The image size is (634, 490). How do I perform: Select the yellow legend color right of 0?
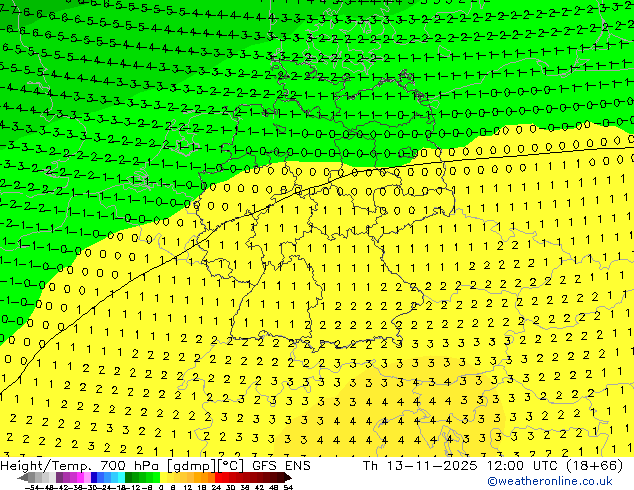(163, 477)
